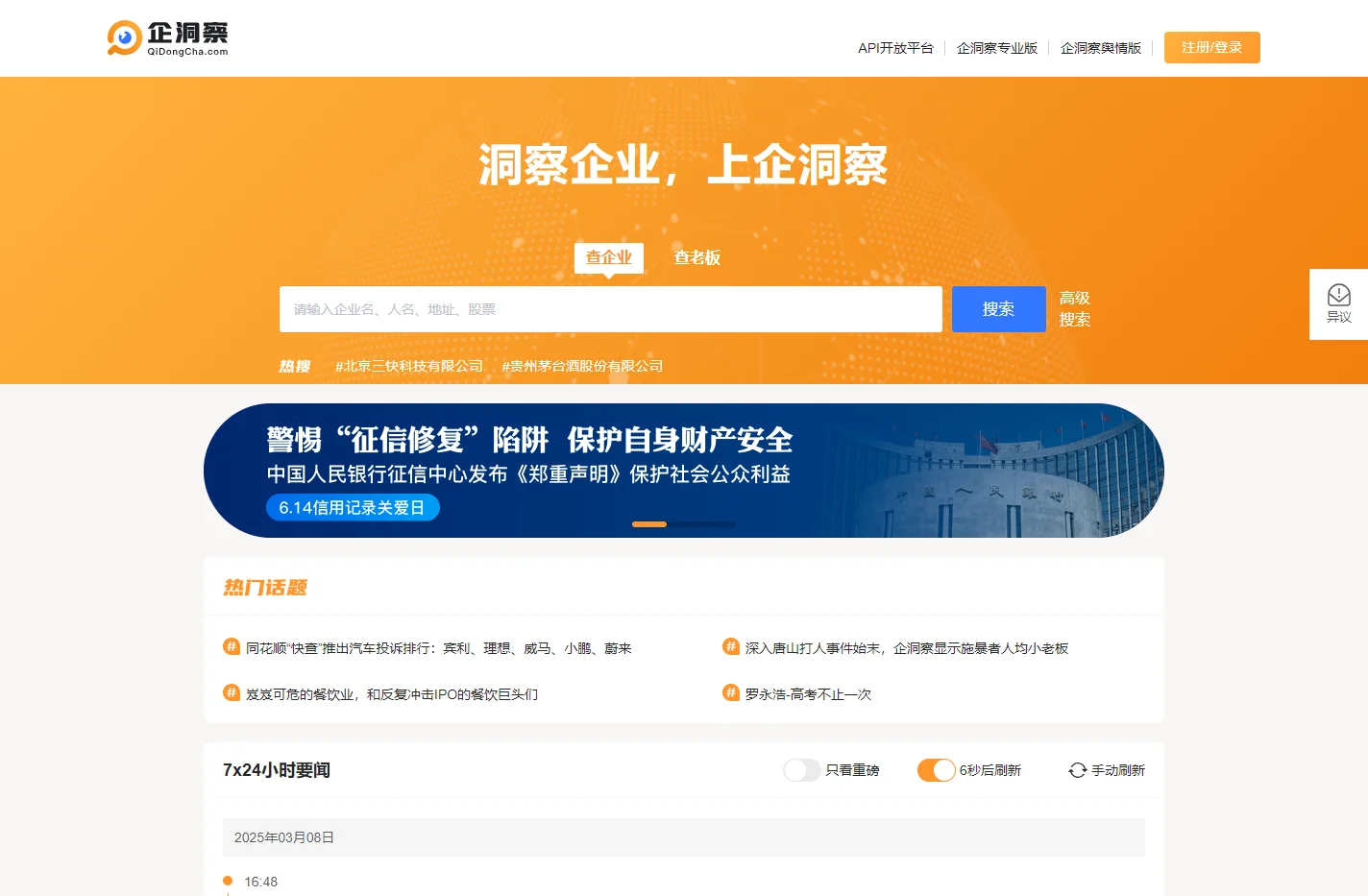1368x896 pixels.
Task: Select the second dark carousel indicator
Action: pyautogui.click(x=684, y=524)
